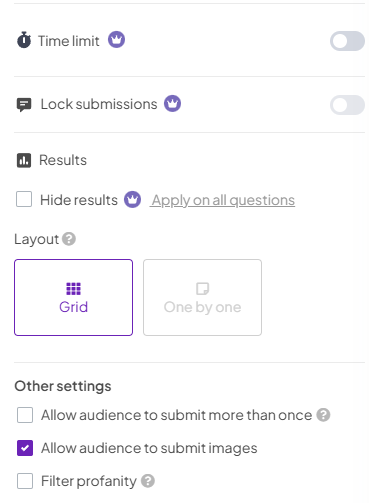Screen dimensions: 369x503
Task: Click the premium crown badge next to Time limit
Action: (116, 40)
